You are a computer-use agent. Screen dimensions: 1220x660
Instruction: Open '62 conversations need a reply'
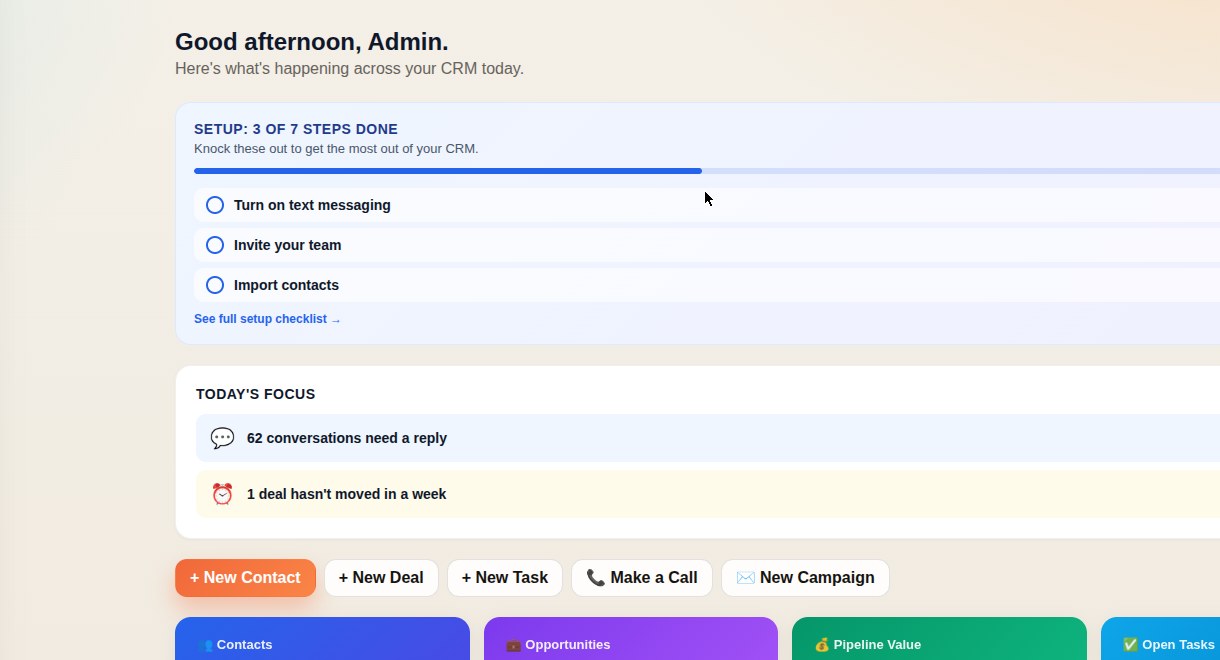708,438
